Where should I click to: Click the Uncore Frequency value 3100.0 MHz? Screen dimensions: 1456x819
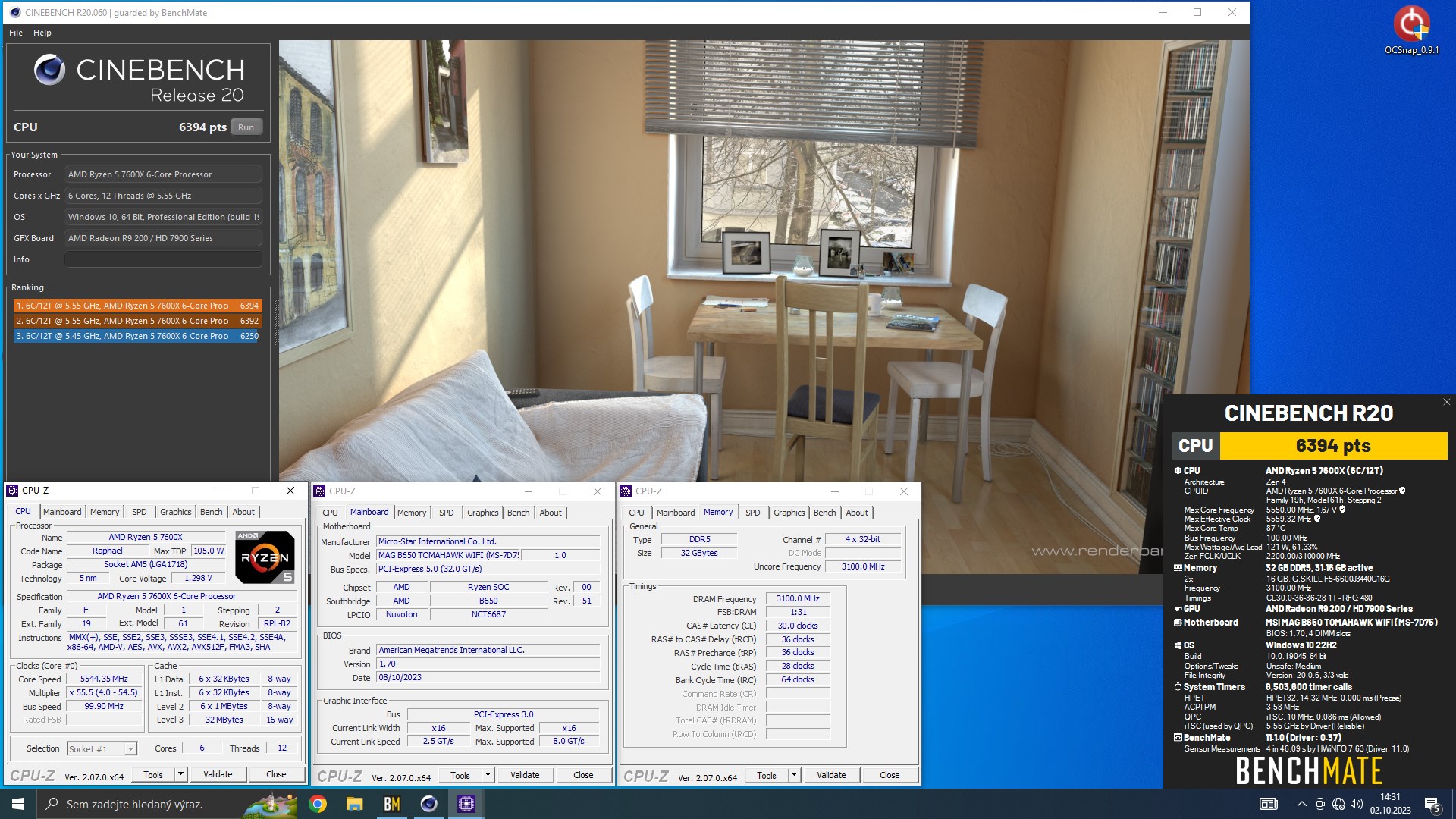(863, 566)
